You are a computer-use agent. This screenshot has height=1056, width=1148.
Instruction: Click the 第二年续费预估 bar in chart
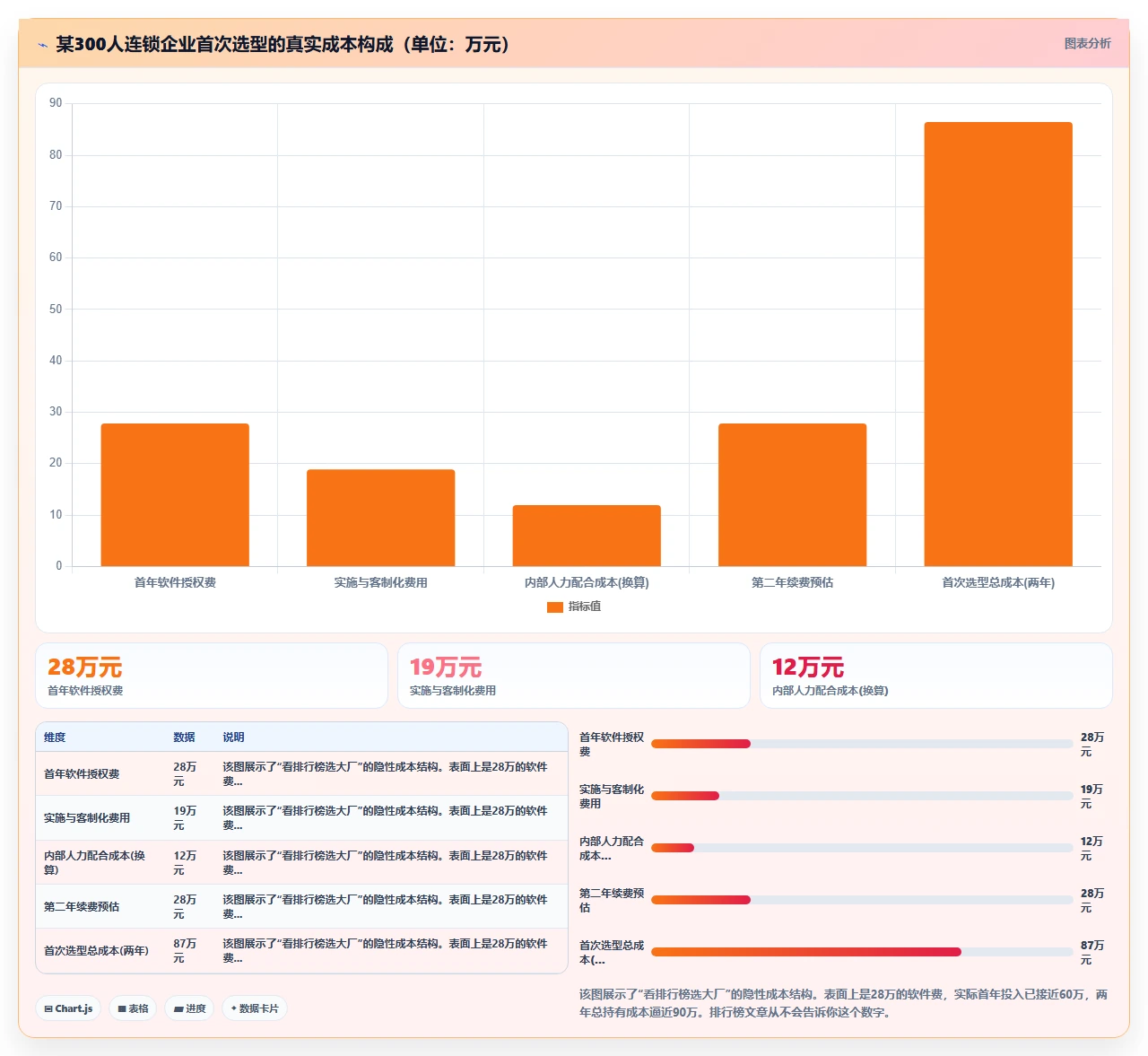pos(793,494)
